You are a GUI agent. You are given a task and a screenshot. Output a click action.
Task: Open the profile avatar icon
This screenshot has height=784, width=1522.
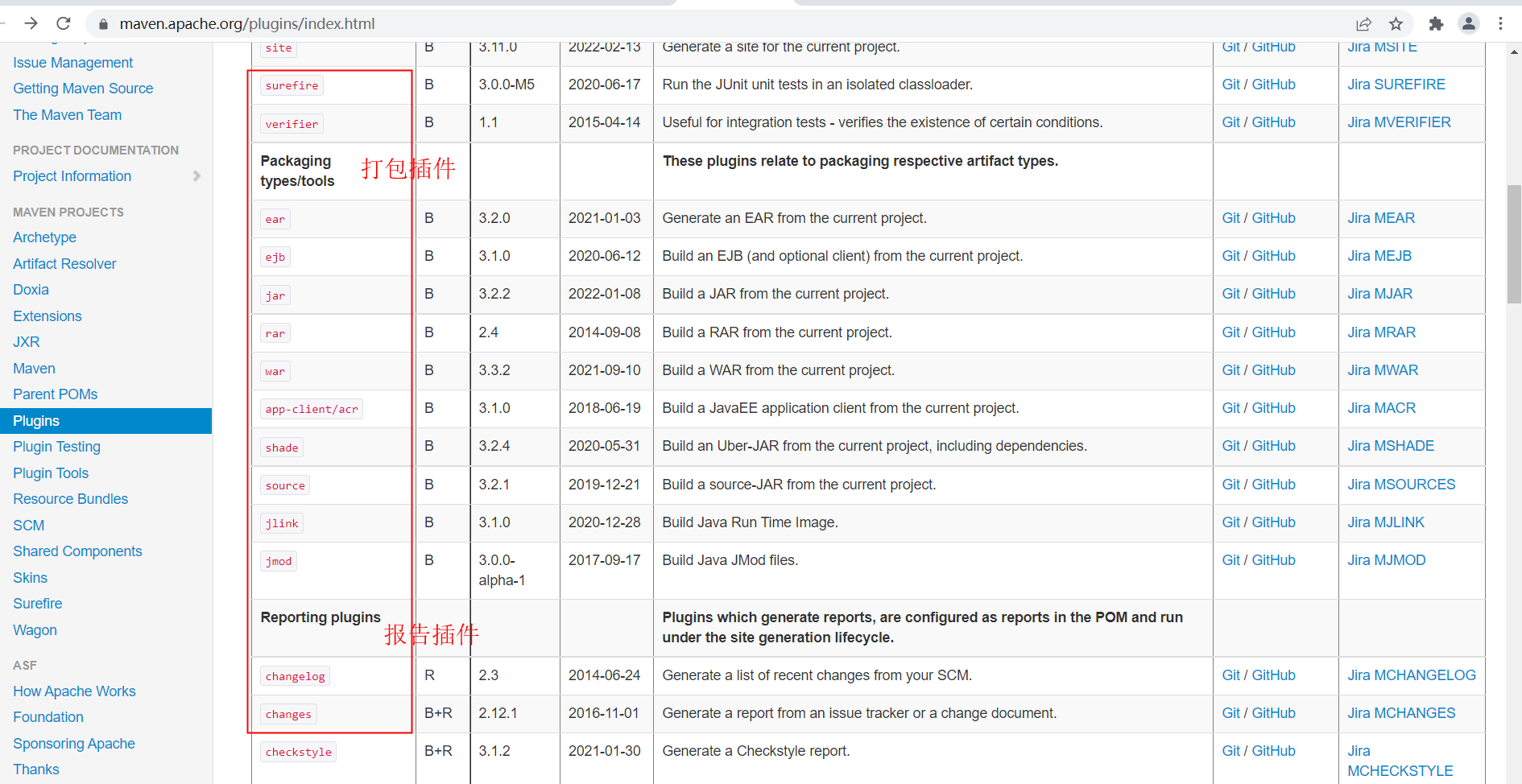[x=1469, y=24]
